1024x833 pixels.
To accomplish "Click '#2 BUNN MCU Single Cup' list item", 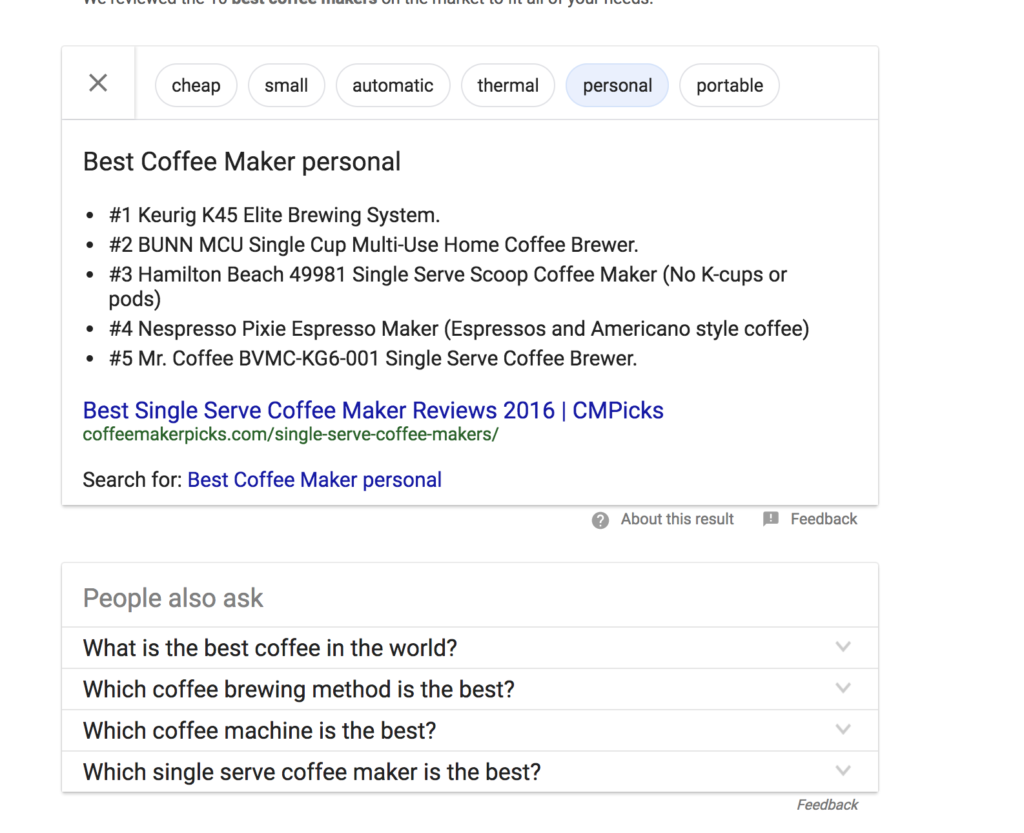I will coord(374,245).
